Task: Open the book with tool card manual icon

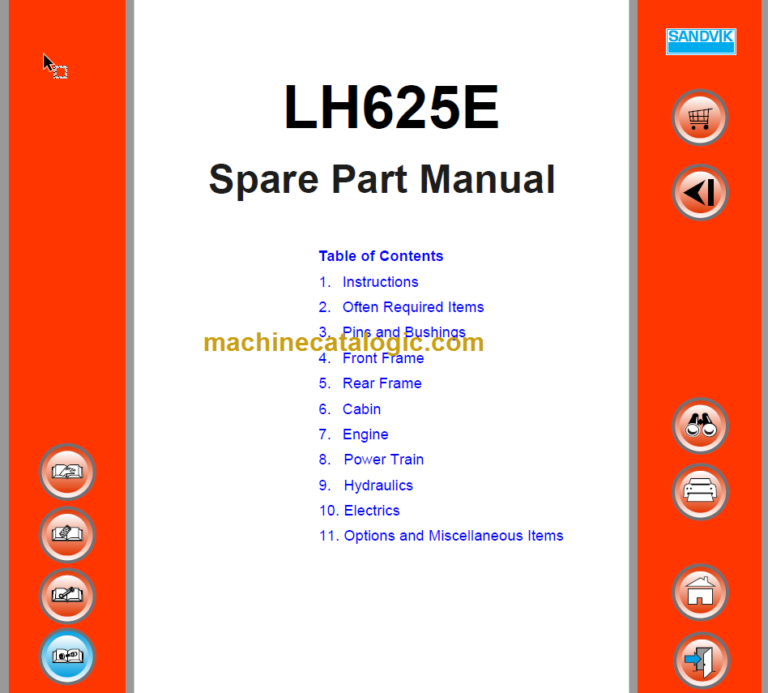Action: click(x=67, y=534)
